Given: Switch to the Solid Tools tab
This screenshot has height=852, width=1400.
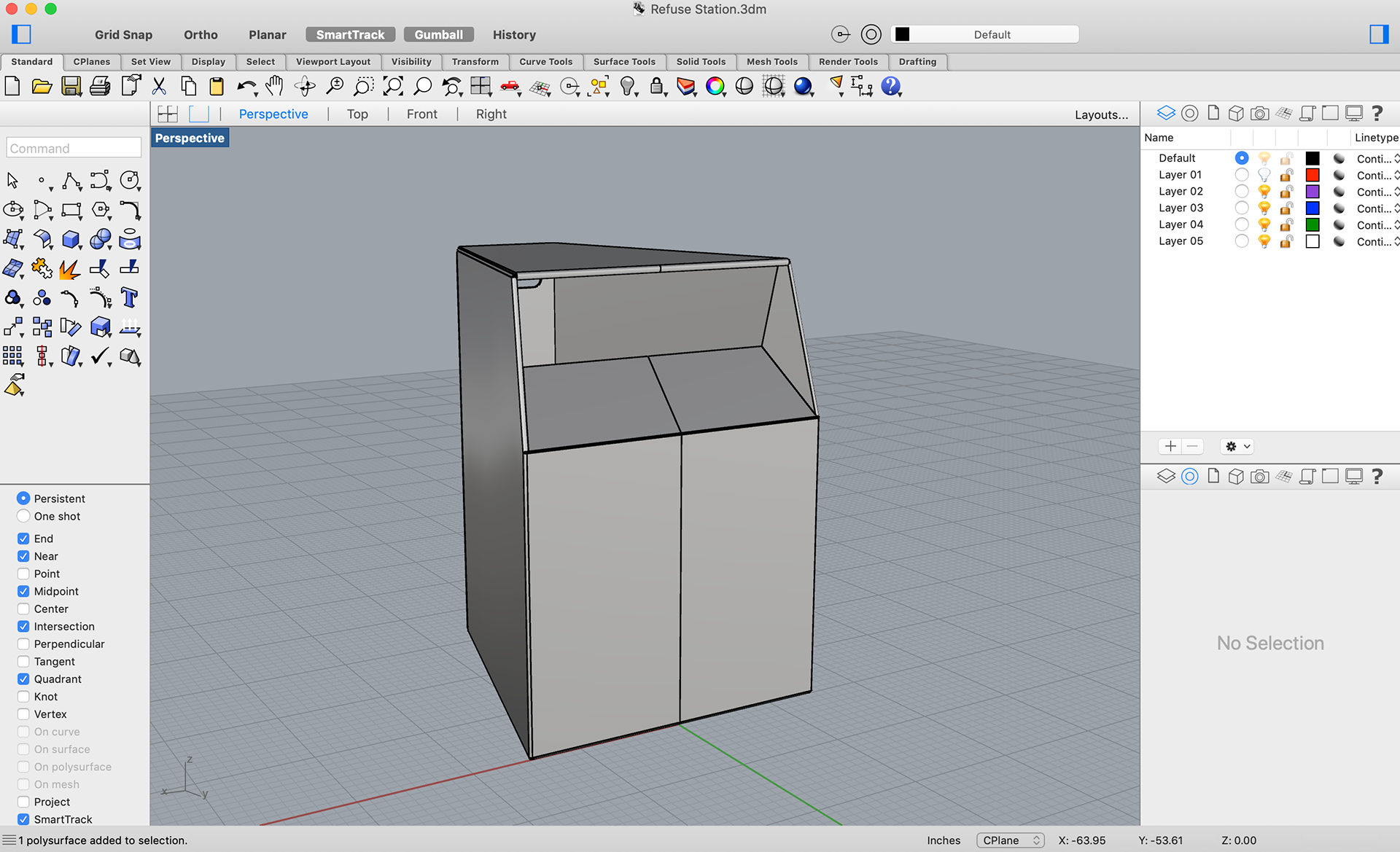Looking at the screenshot, I should tap(701, 62).
